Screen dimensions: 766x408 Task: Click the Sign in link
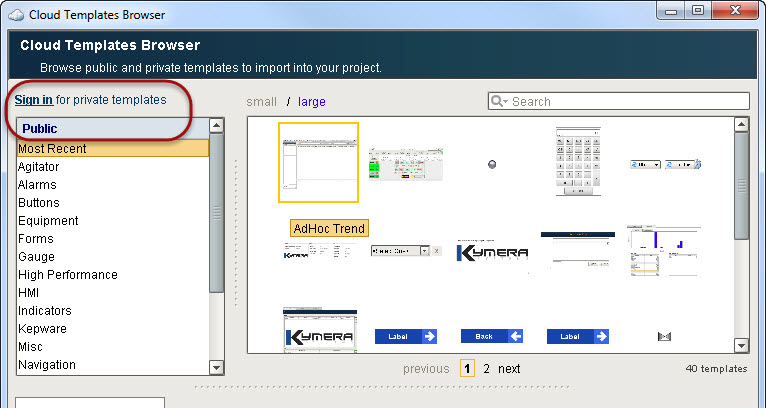(33, 100)
